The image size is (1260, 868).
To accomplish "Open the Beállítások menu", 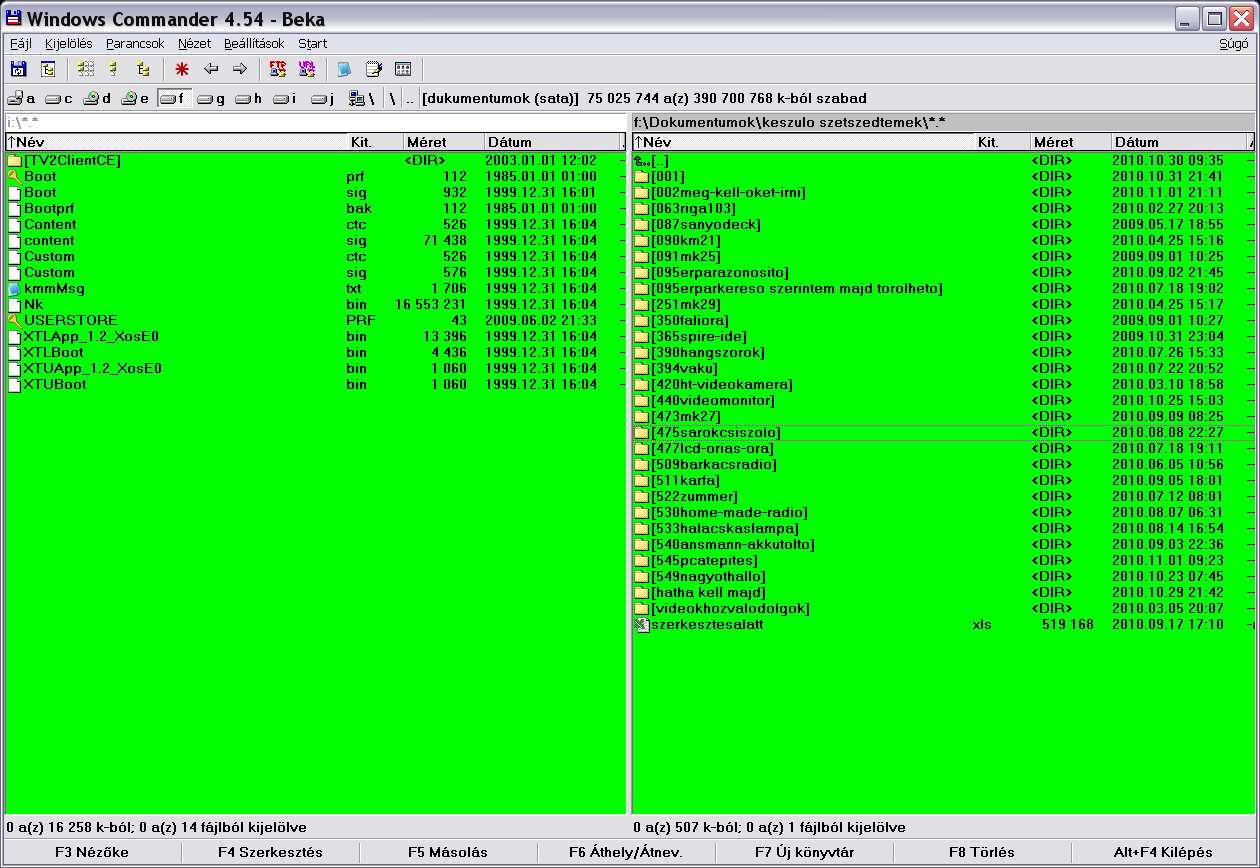I will click(x=254, y=44).
